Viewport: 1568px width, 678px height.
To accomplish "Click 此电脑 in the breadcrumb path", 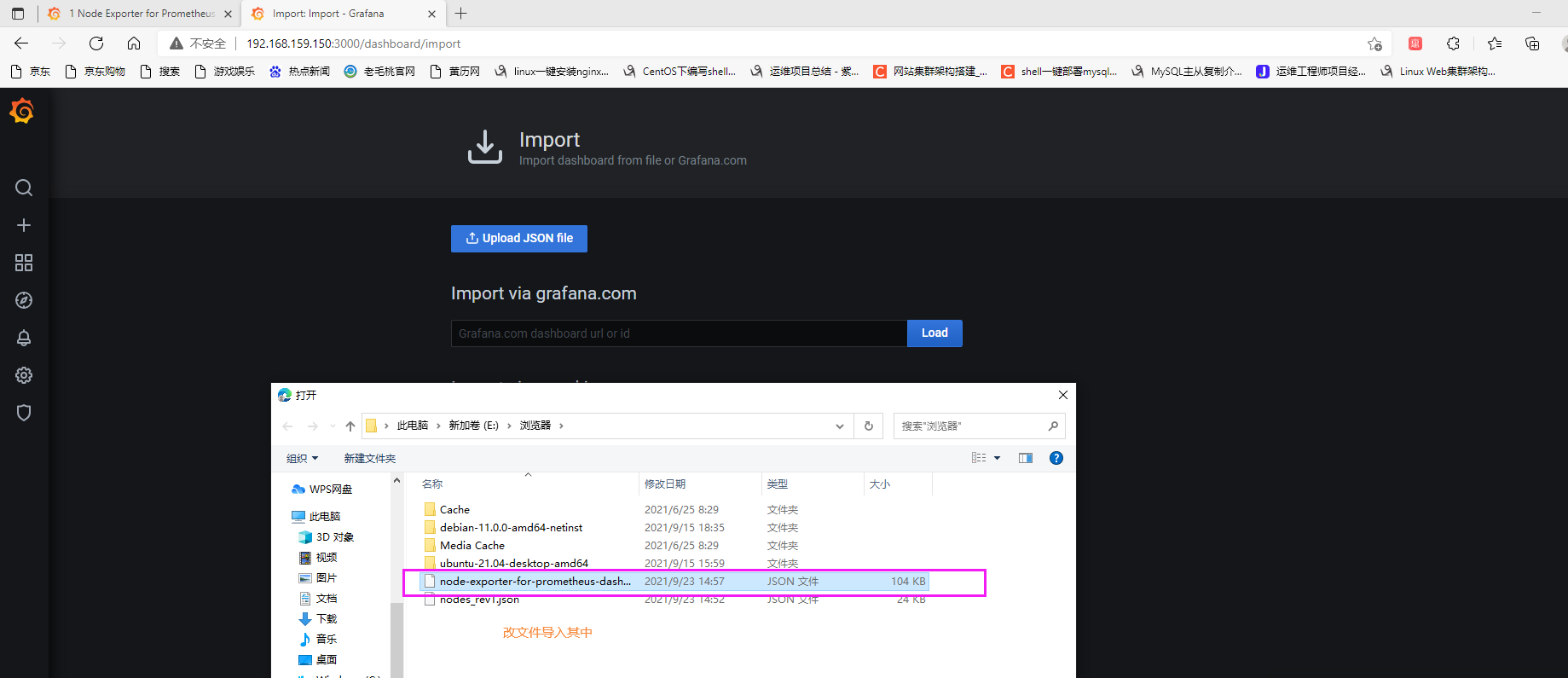I will [413, 426].
